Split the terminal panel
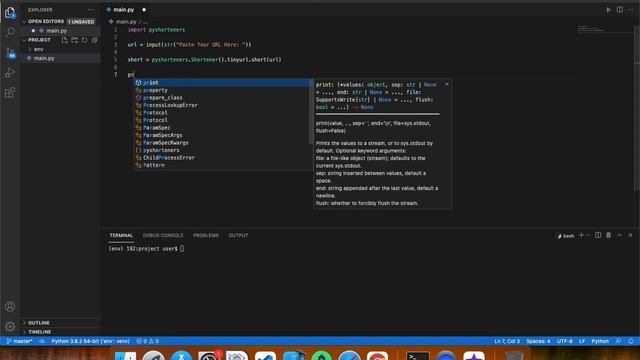Viewport: 640px width, 360px height. [598, 235]
